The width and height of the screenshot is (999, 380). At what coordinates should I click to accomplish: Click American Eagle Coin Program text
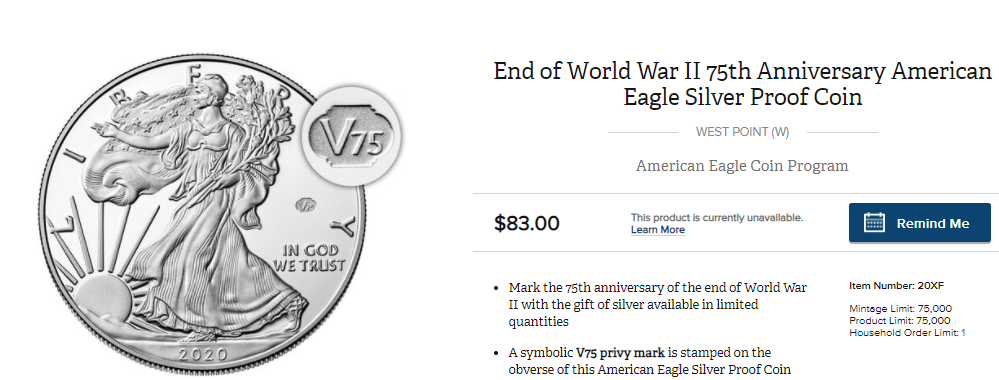point(742,166)
